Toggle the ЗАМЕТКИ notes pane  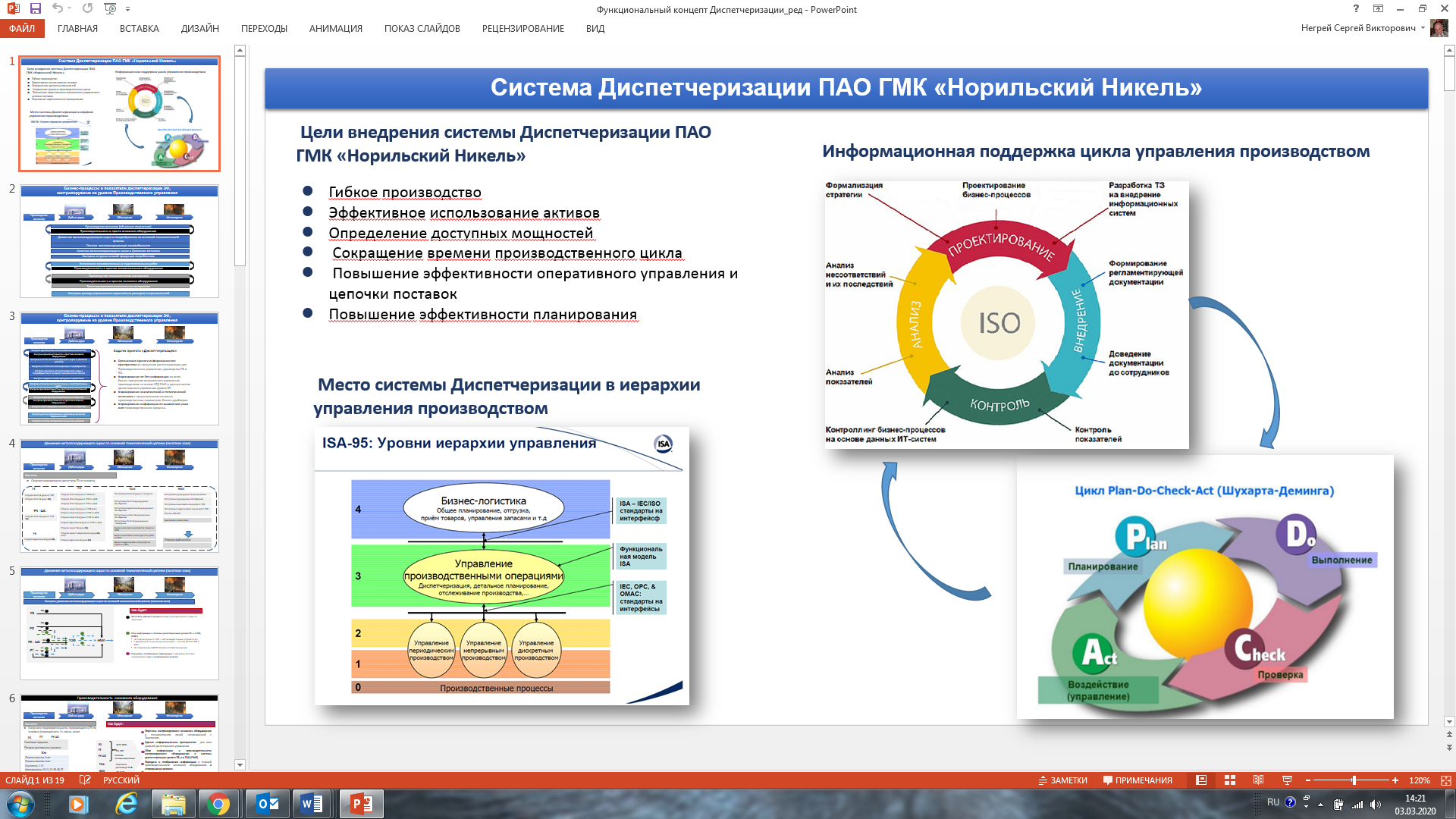(1062, 780)
